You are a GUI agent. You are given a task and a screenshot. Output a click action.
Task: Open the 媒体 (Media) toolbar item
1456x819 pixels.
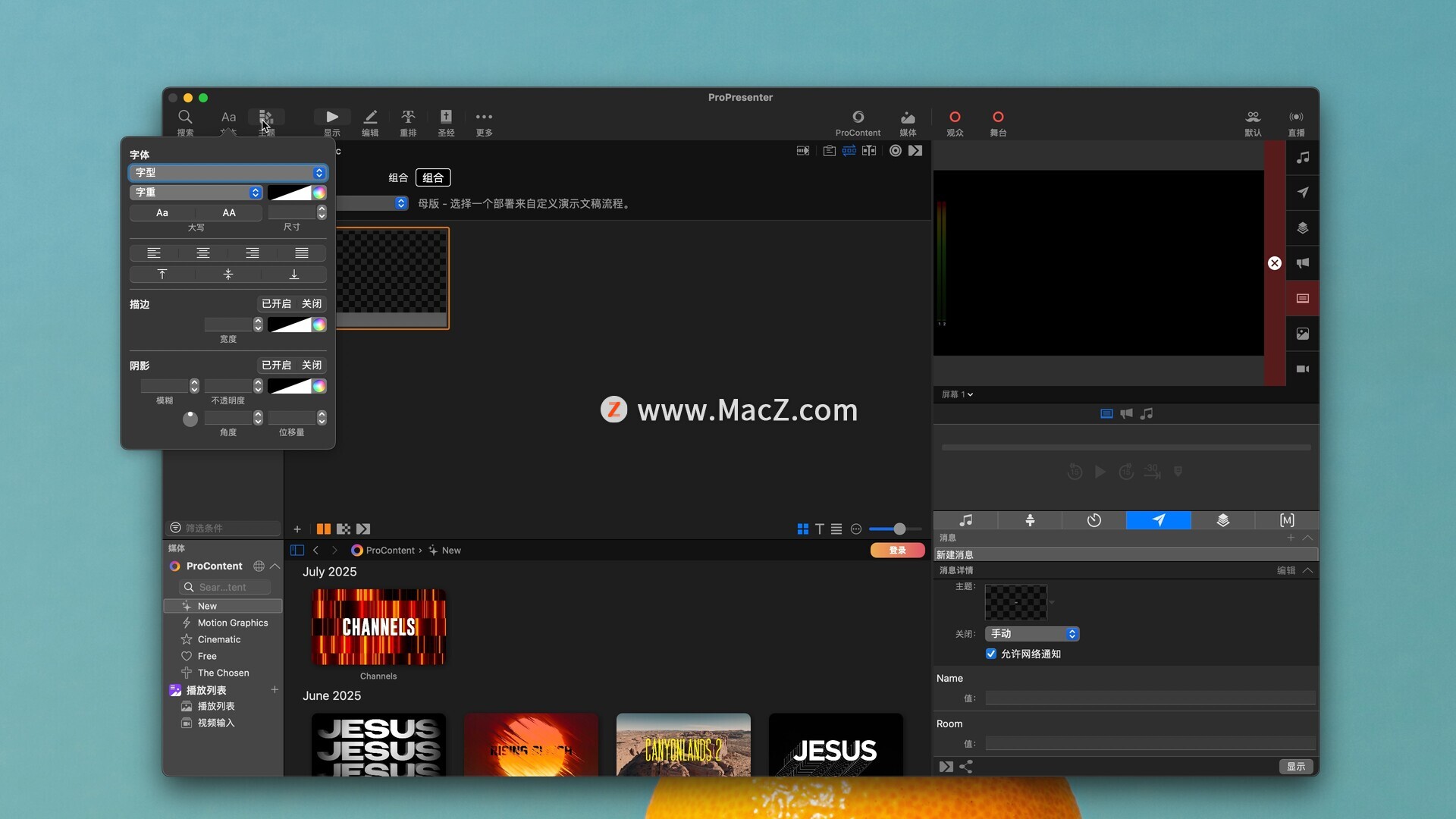pos(908,121)
